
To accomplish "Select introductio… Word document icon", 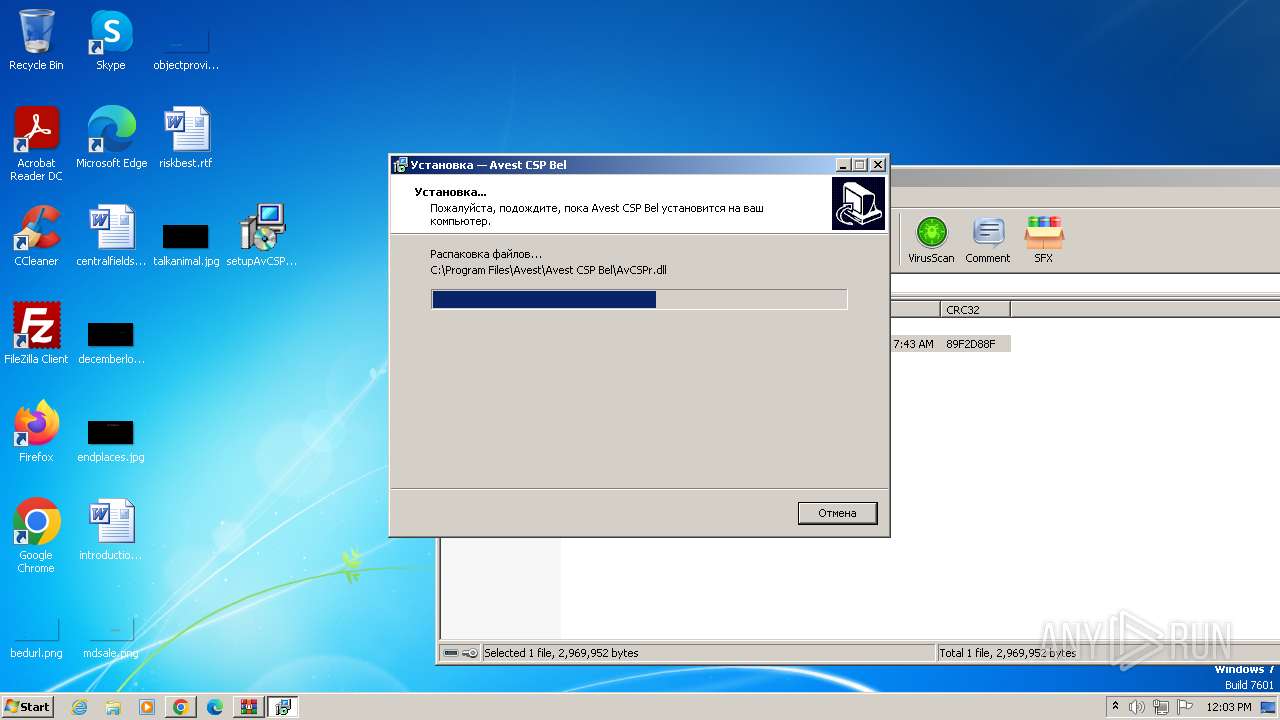I will click(x=111, y=530).
